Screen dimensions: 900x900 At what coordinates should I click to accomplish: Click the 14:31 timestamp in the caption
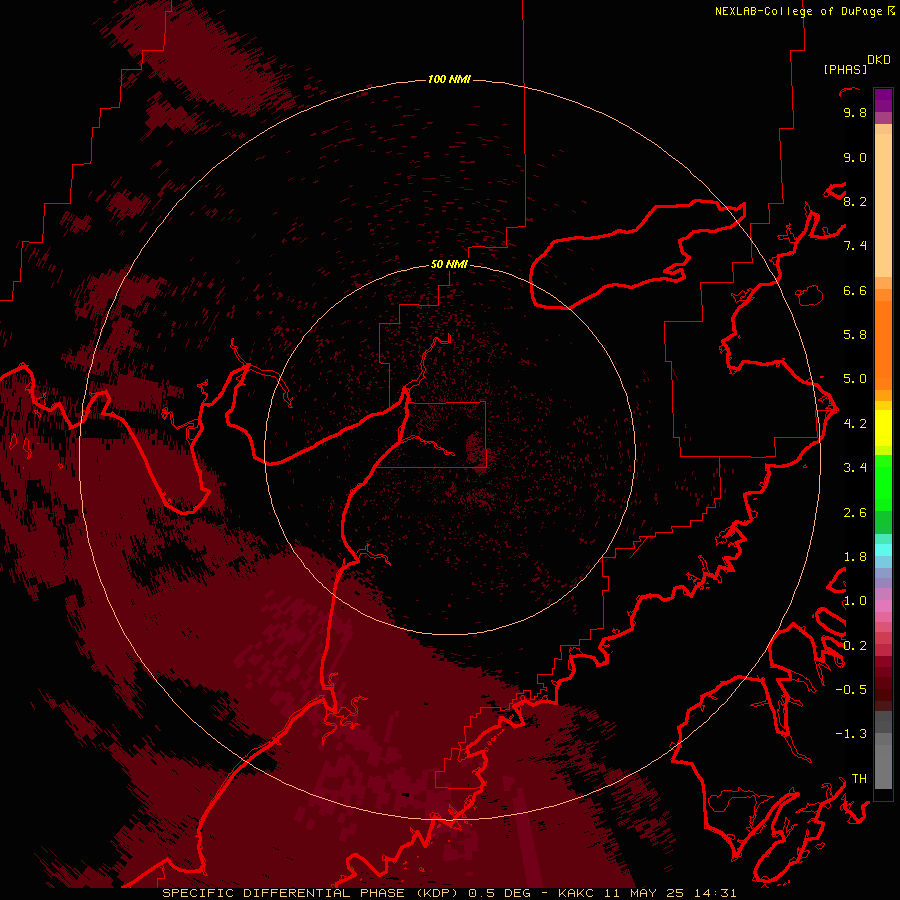point(715,893)
